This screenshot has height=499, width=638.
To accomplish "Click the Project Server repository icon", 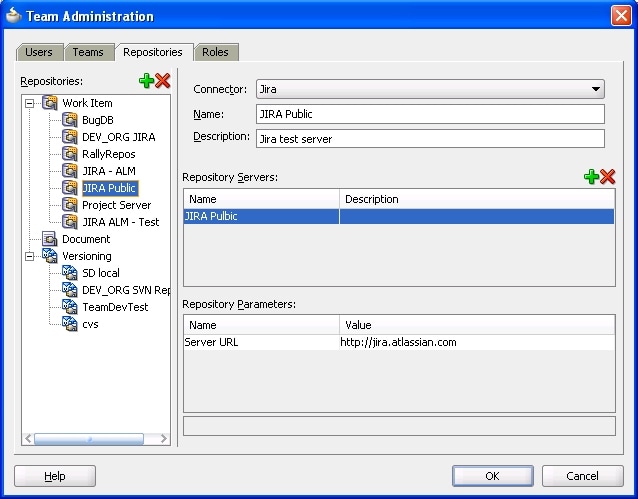I will [70, 205].
